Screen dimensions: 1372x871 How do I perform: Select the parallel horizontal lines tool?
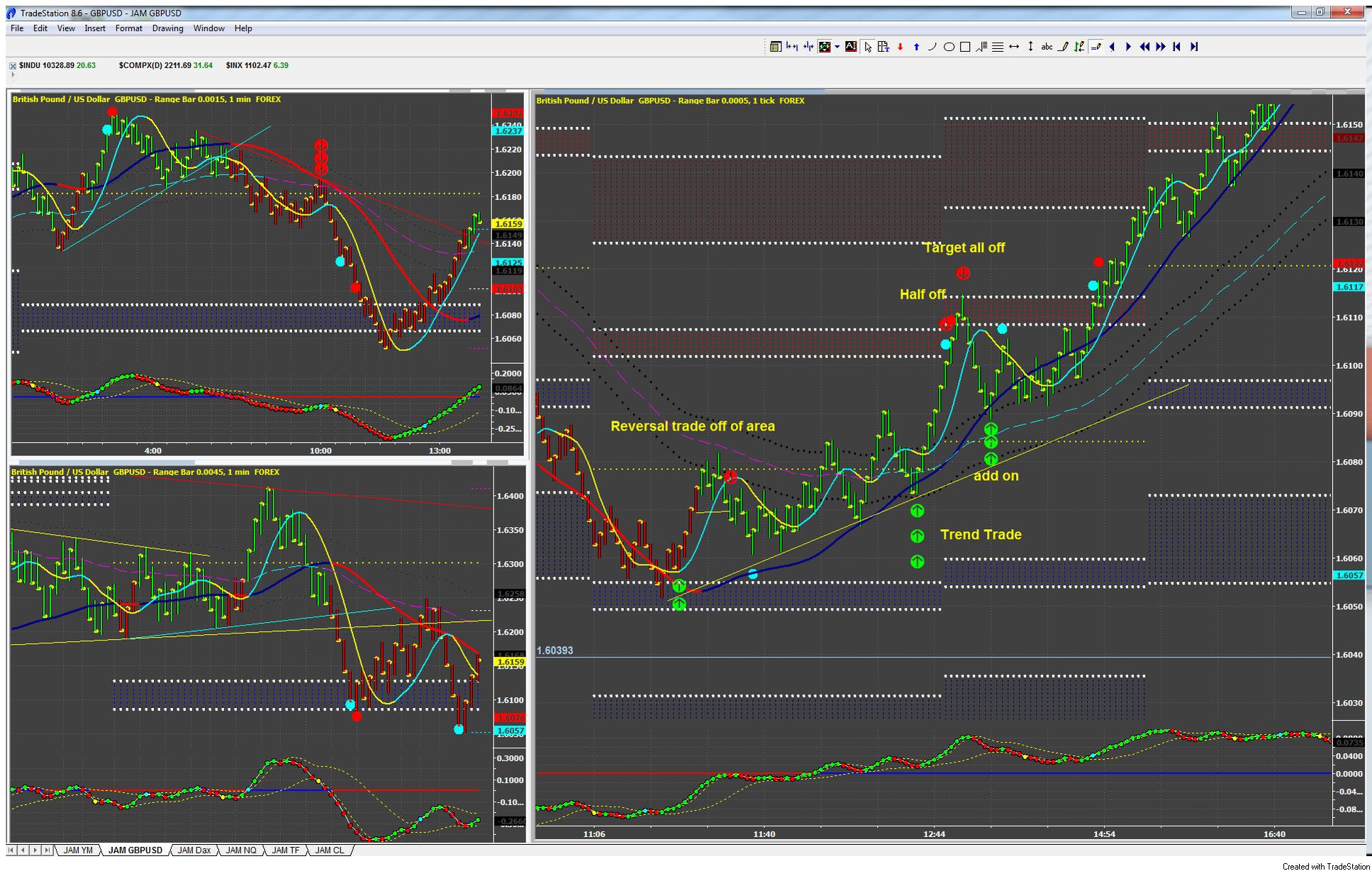tap(998, 47)
